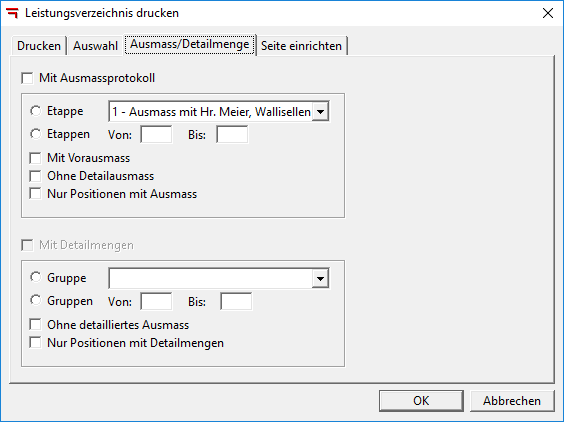
Task: Select the Etappe radio button
Action: tap(36, 111)
